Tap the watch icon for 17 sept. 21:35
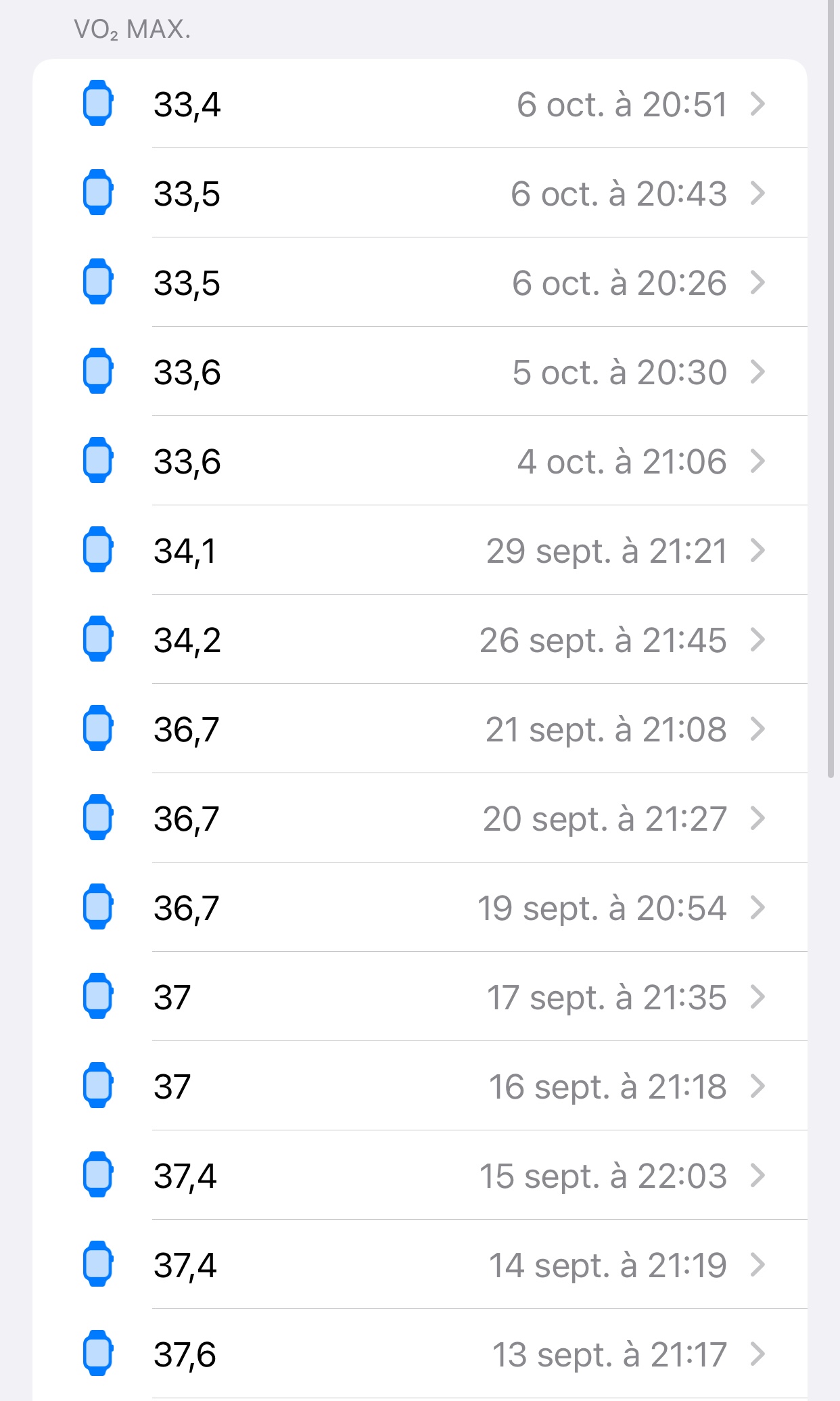The height and width of the screenshot is (1401, 840). [98, 996]
